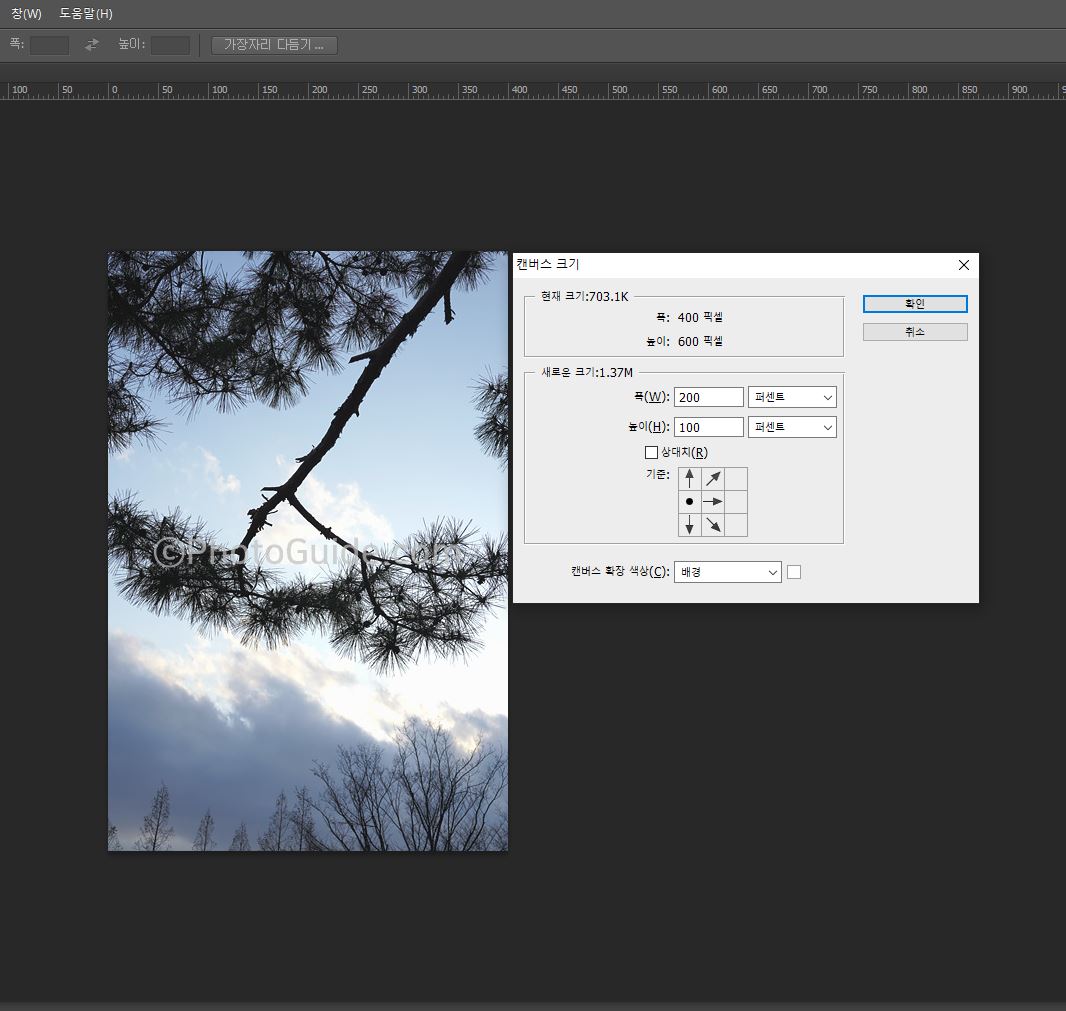Click the 600 픽셀 height value
The width and height of the screenshot is (1066, 1011).
700,341
